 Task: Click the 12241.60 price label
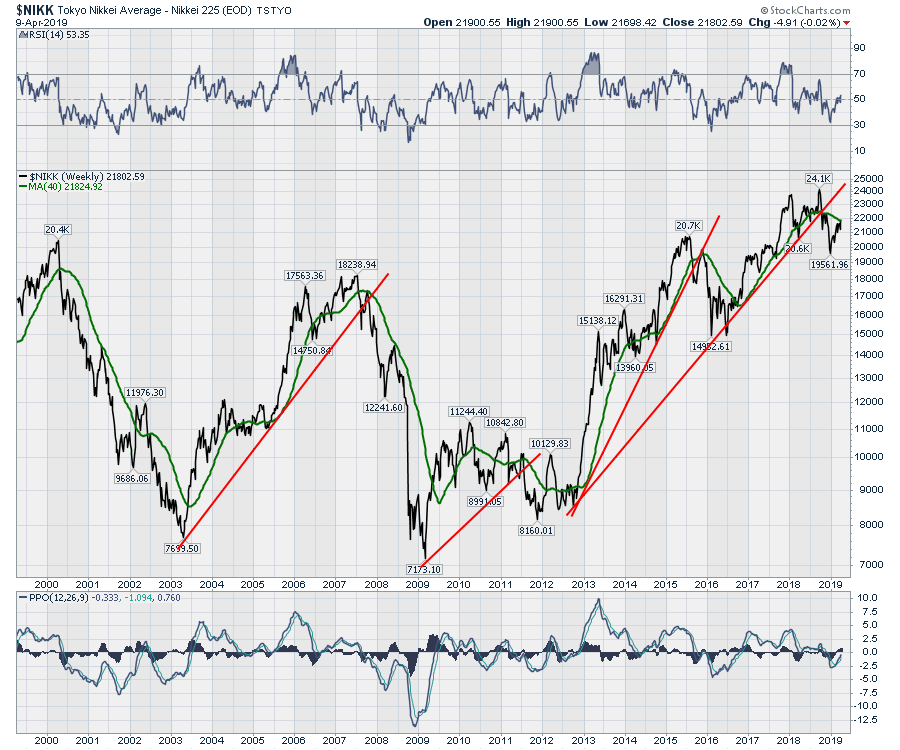(383, 408)
